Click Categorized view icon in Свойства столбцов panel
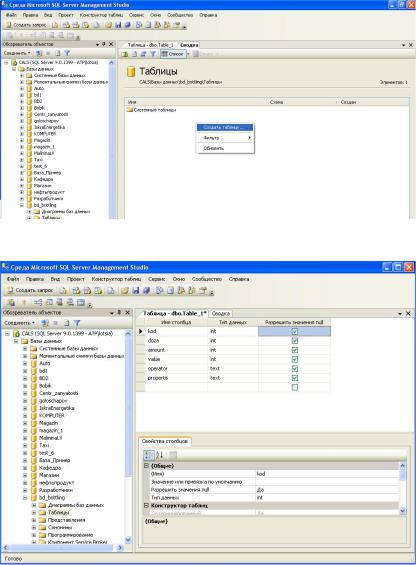The width and height of the screenshot is (416, 565). coord(149,455)
